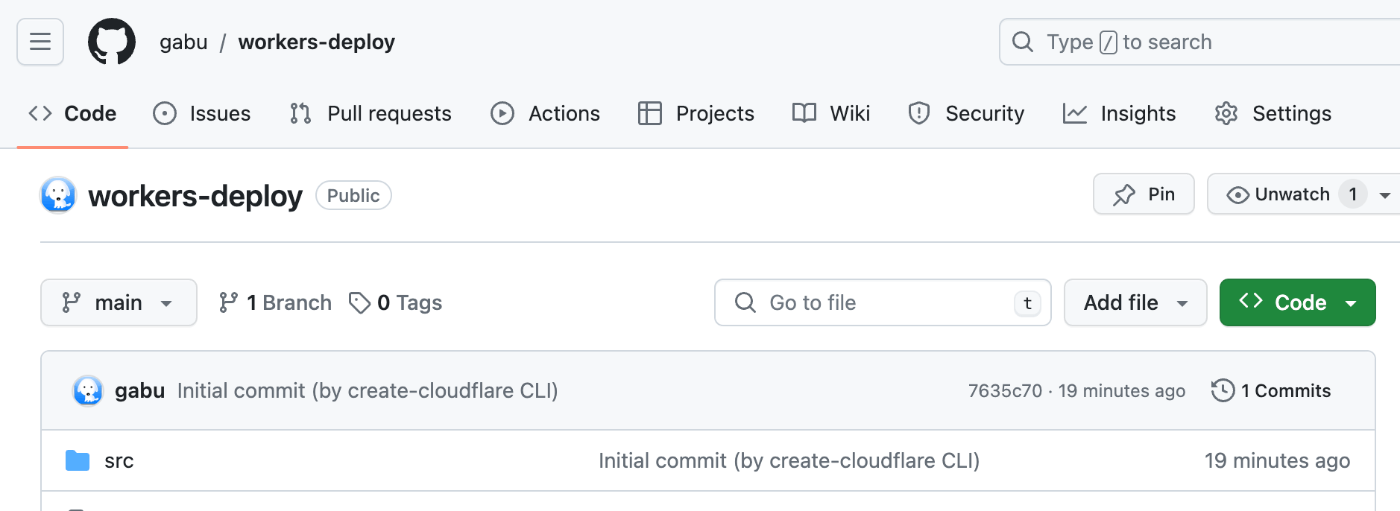Open the hamburger navigation menu

click(x=40, y=42)
